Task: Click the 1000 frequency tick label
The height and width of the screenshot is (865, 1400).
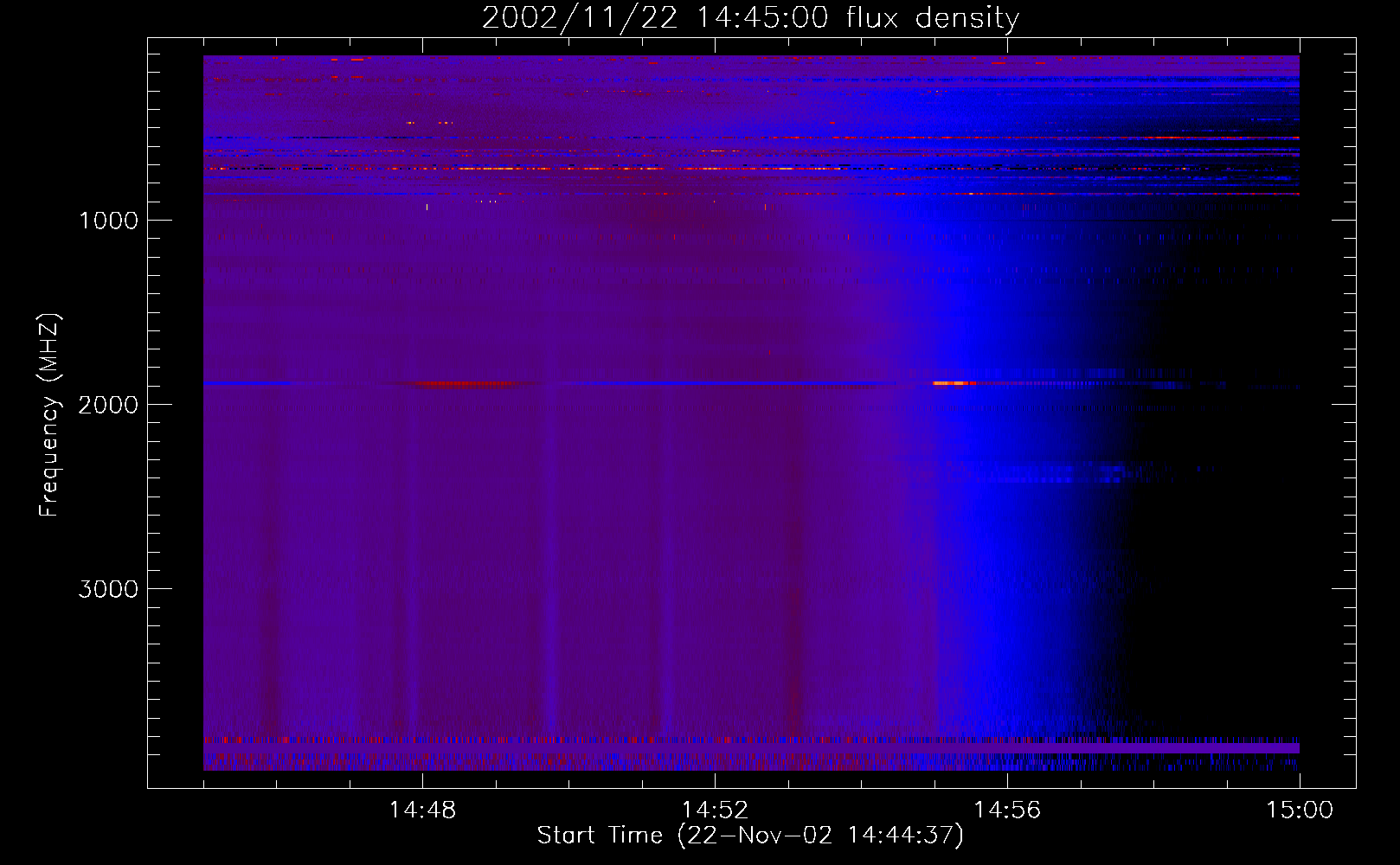Action: (x=108, y=221)
